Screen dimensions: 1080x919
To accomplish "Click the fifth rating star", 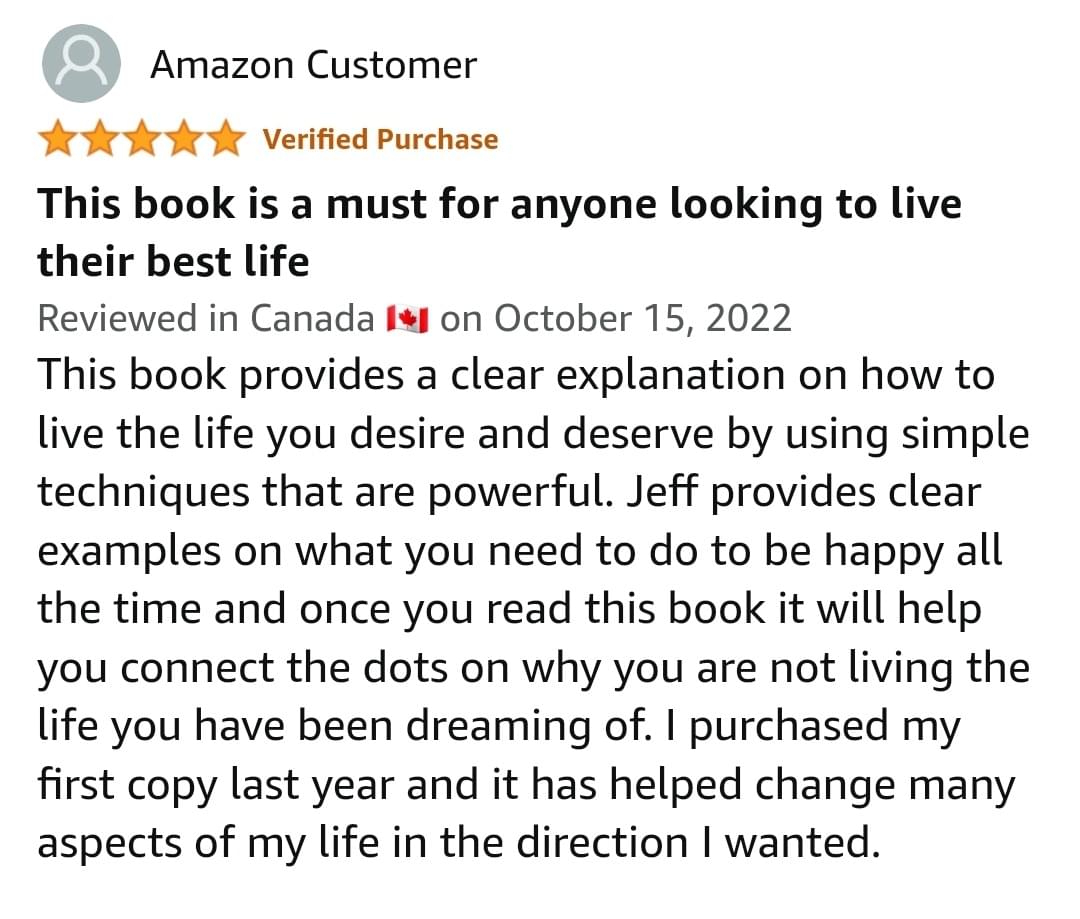I will [224, 139].
